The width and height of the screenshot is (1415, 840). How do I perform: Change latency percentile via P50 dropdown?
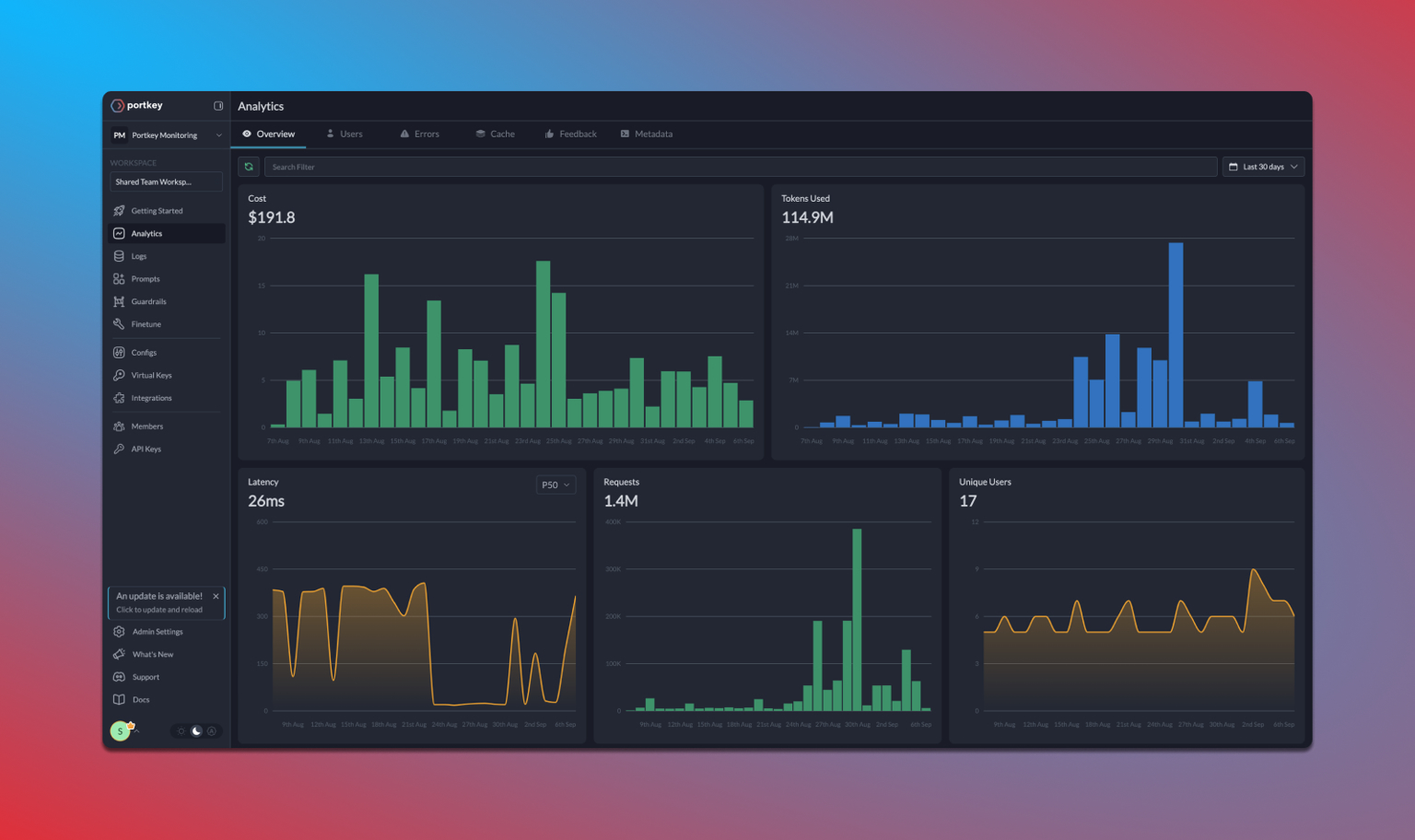pos(555,484)
